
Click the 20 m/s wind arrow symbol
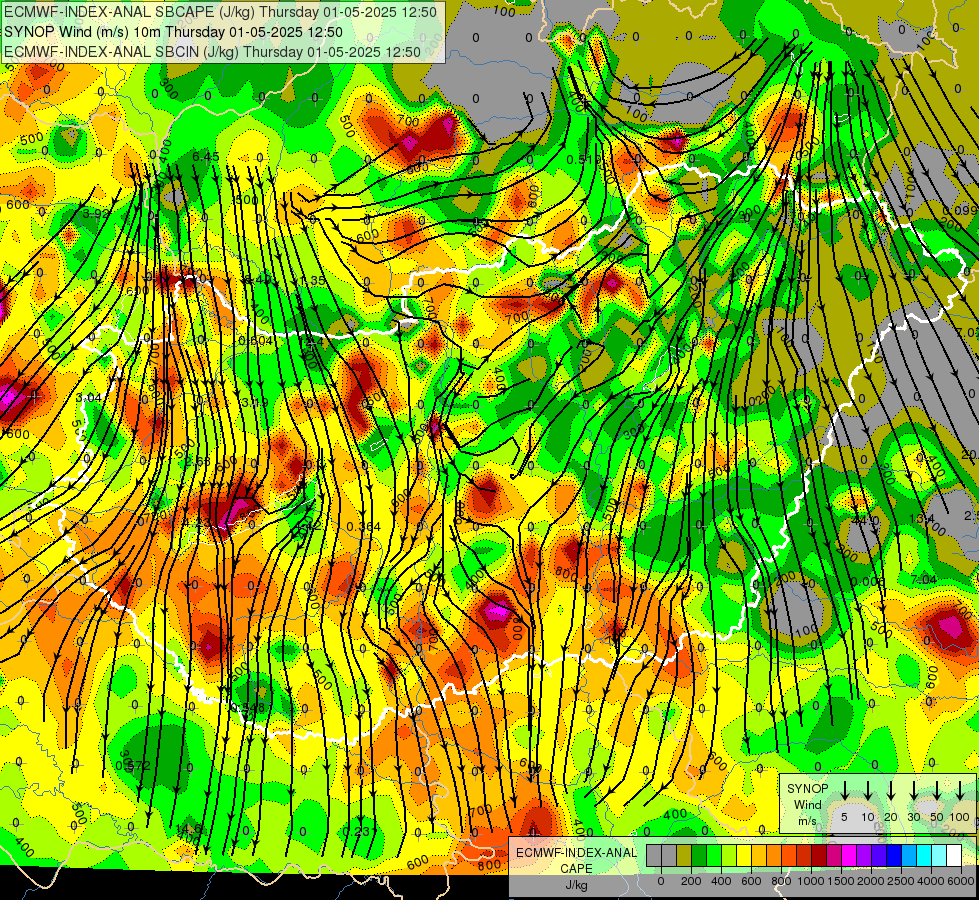[x=891, y=790]
